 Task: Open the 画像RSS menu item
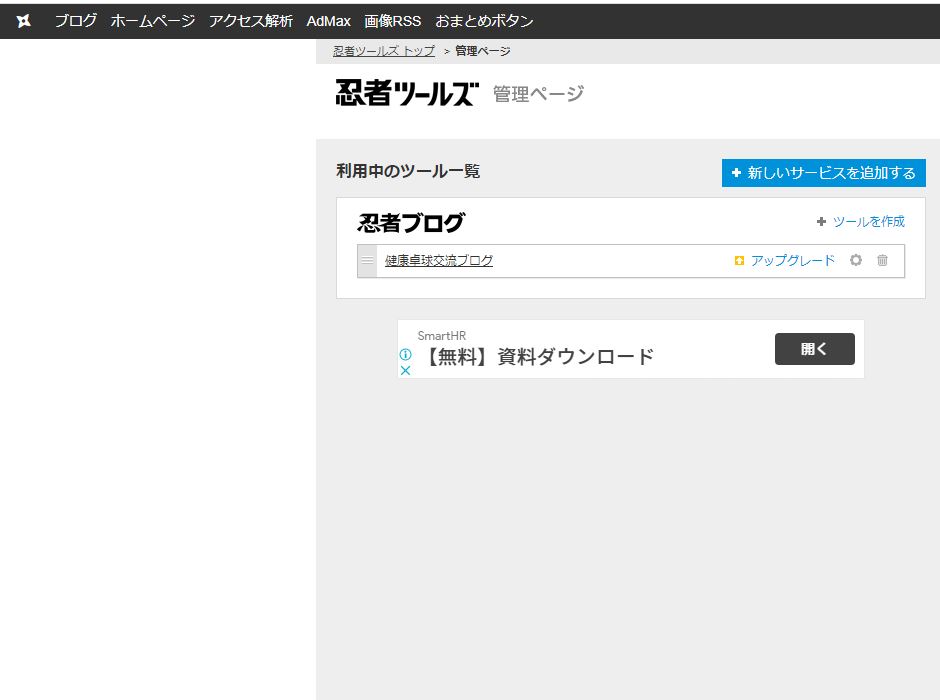point(393,21)
